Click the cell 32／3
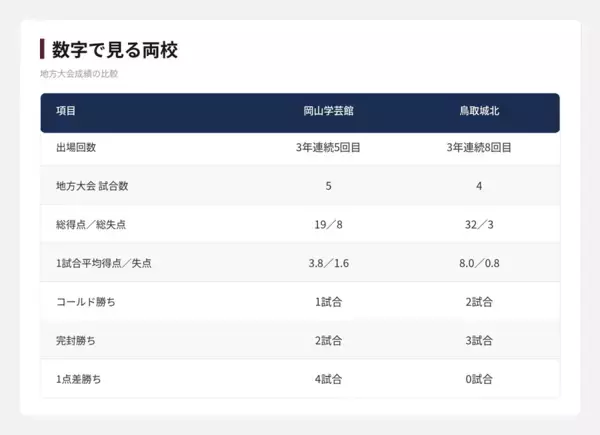Image resolution: width=600 pixels, height=435 pixels. tap(479, 225)
